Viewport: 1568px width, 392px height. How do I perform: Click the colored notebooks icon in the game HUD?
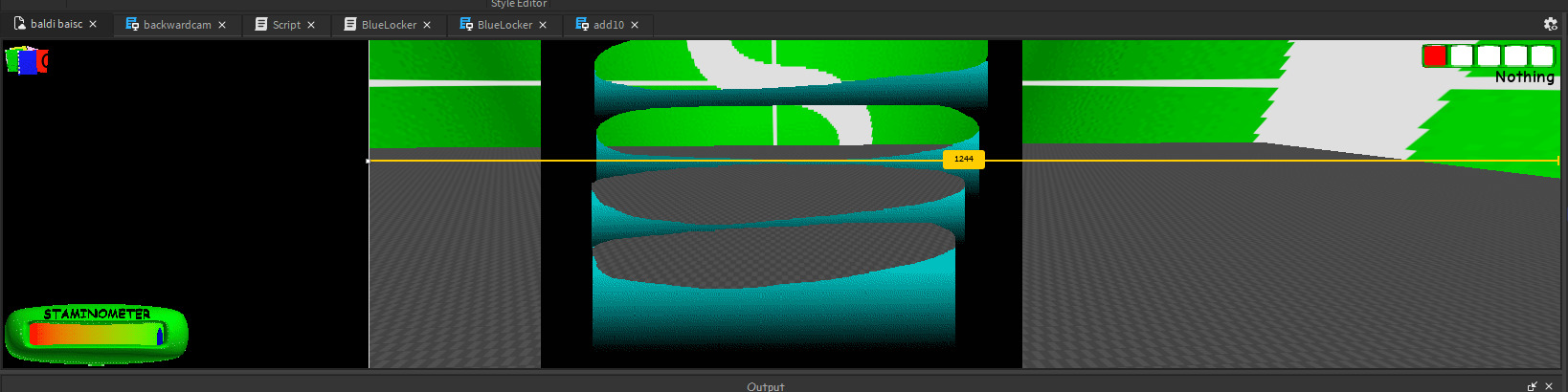point(26,60)
